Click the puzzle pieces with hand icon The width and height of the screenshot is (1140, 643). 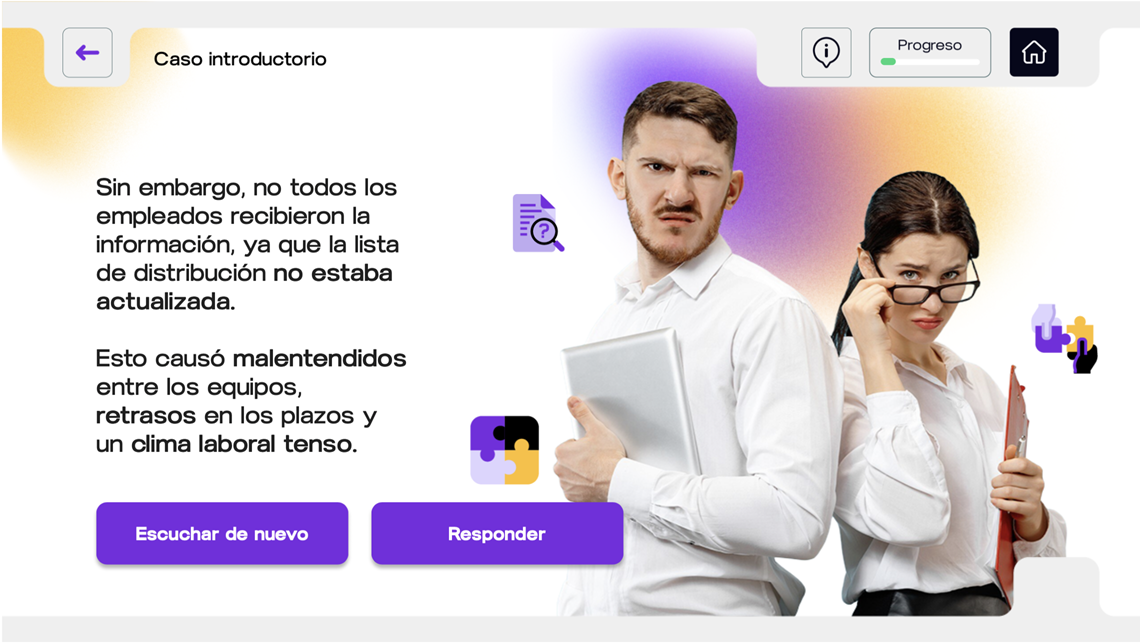coord(1064,339)
